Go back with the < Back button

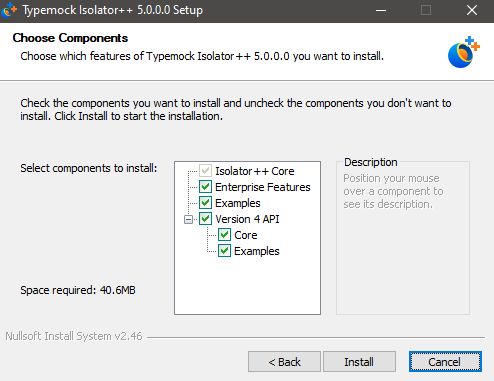[x=284, y=361]
